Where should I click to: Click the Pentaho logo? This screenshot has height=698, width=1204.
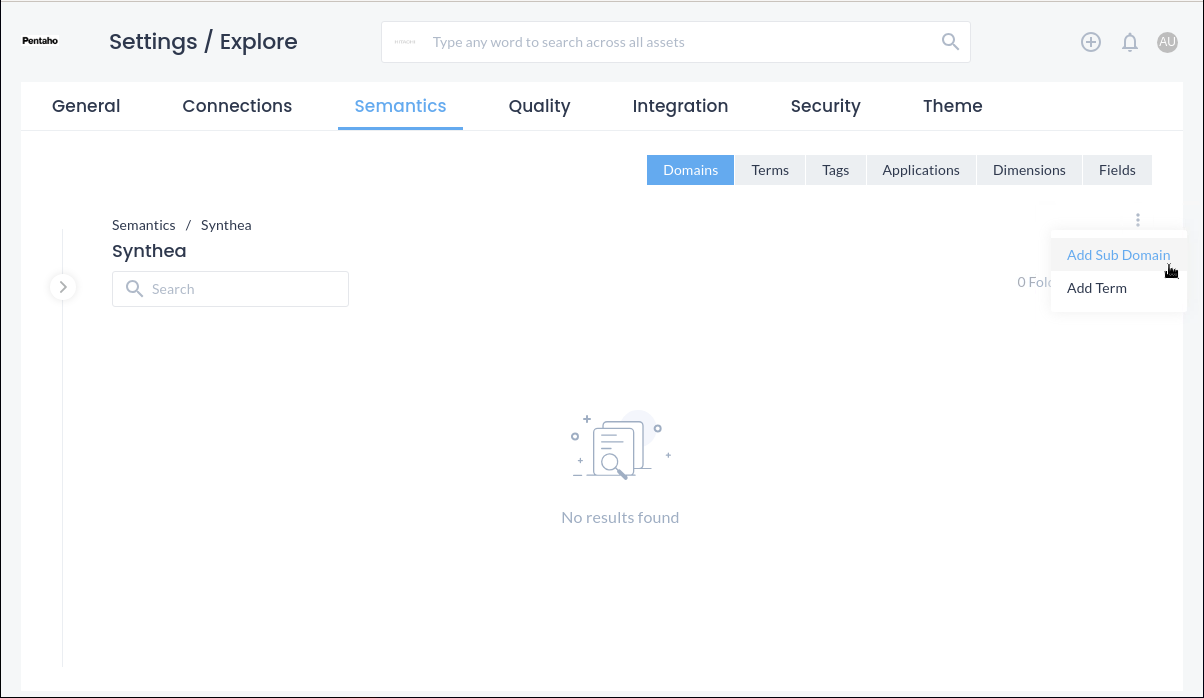(x=40, y=42)
